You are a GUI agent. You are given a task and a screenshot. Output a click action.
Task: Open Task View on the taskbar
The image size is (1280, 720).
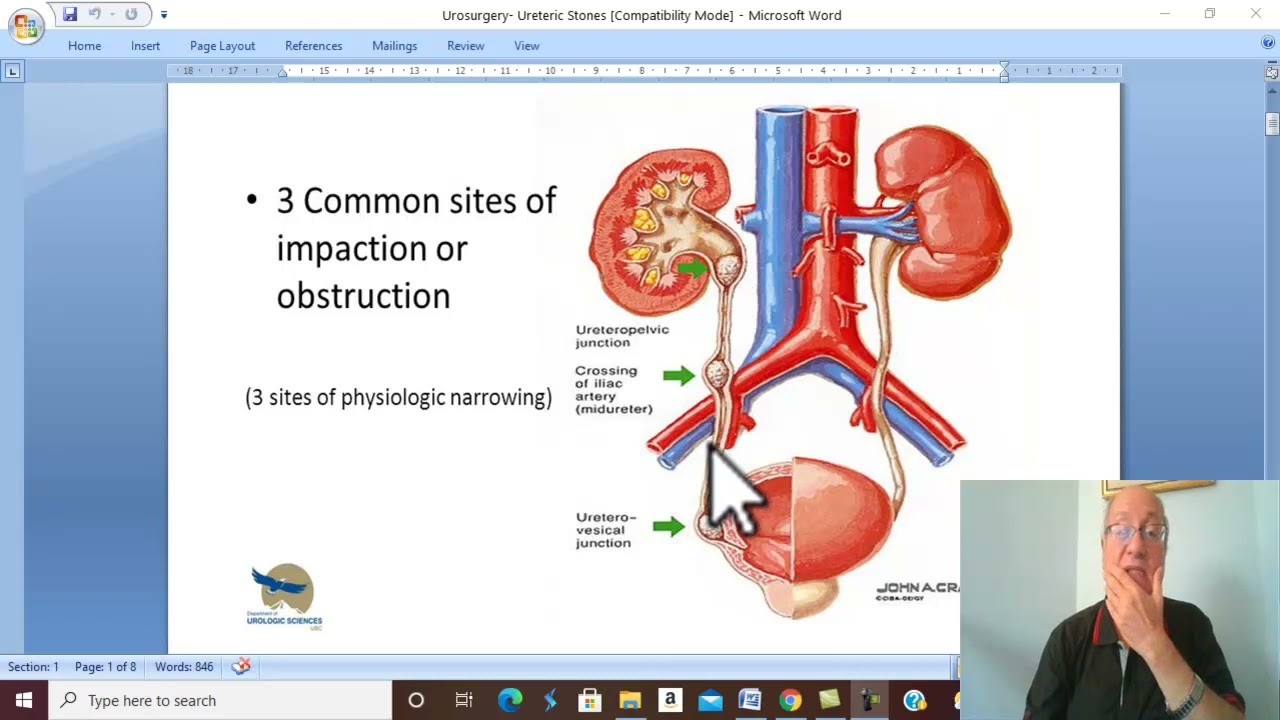pos(463,700)
